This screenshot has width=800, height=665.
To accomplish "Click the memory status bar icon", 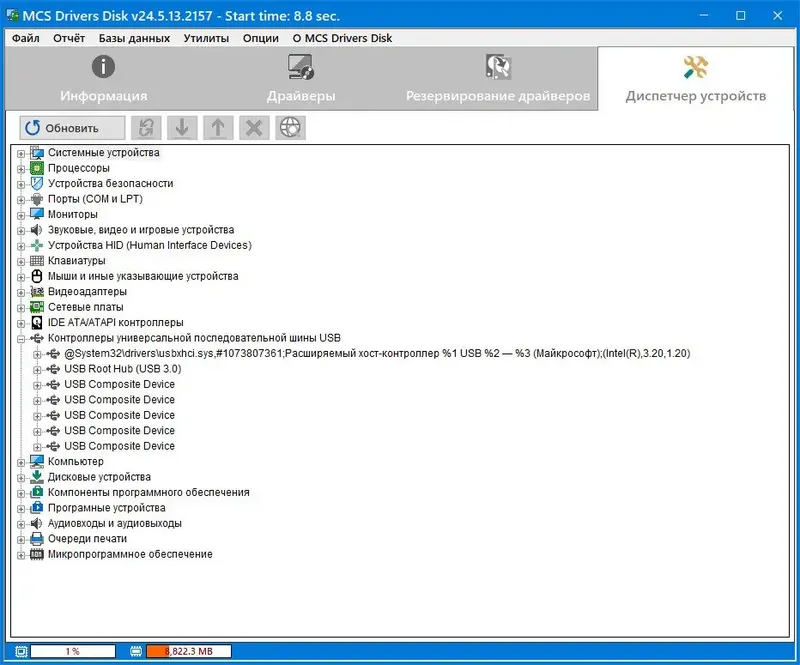I will 136,651.
